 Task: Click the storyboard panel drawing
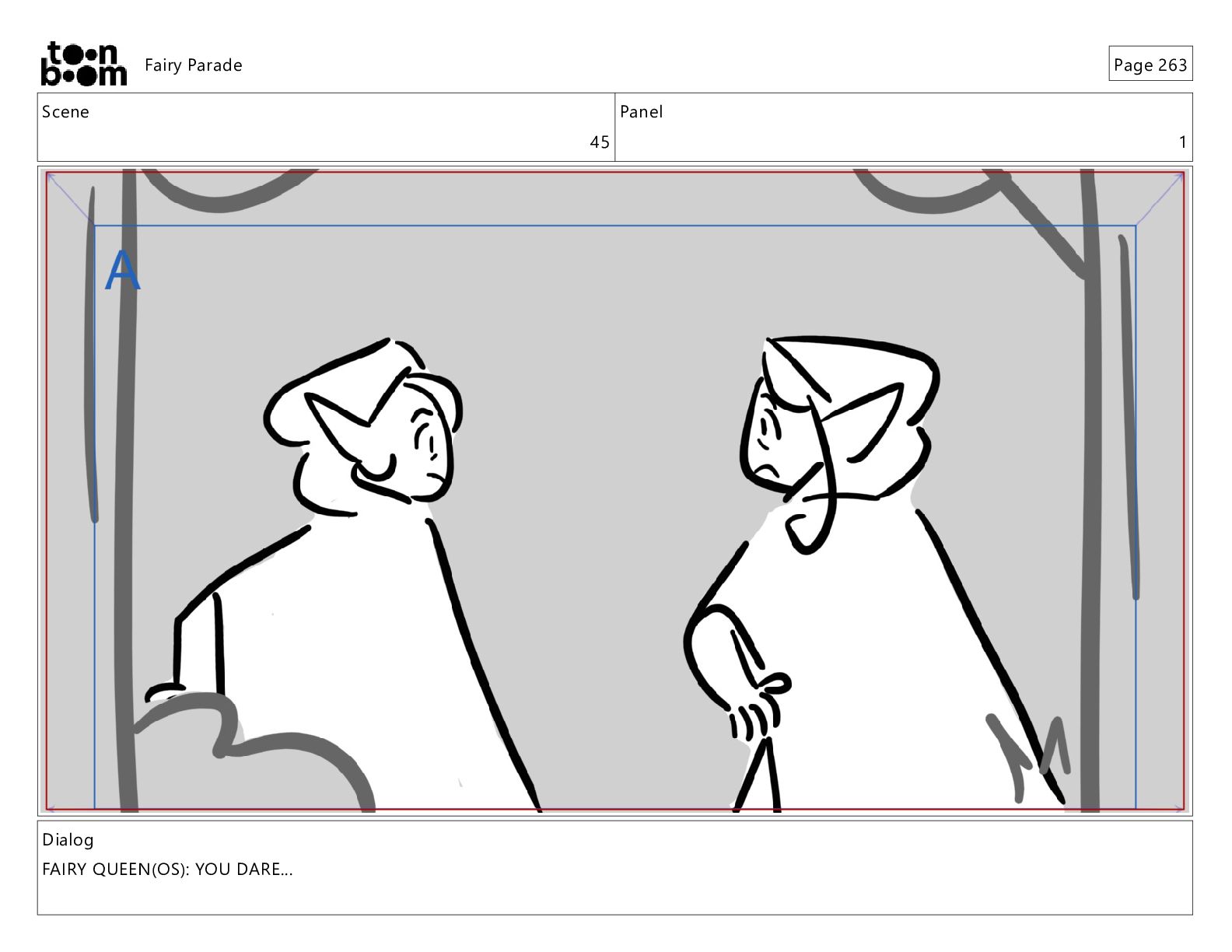pos(615,491)
